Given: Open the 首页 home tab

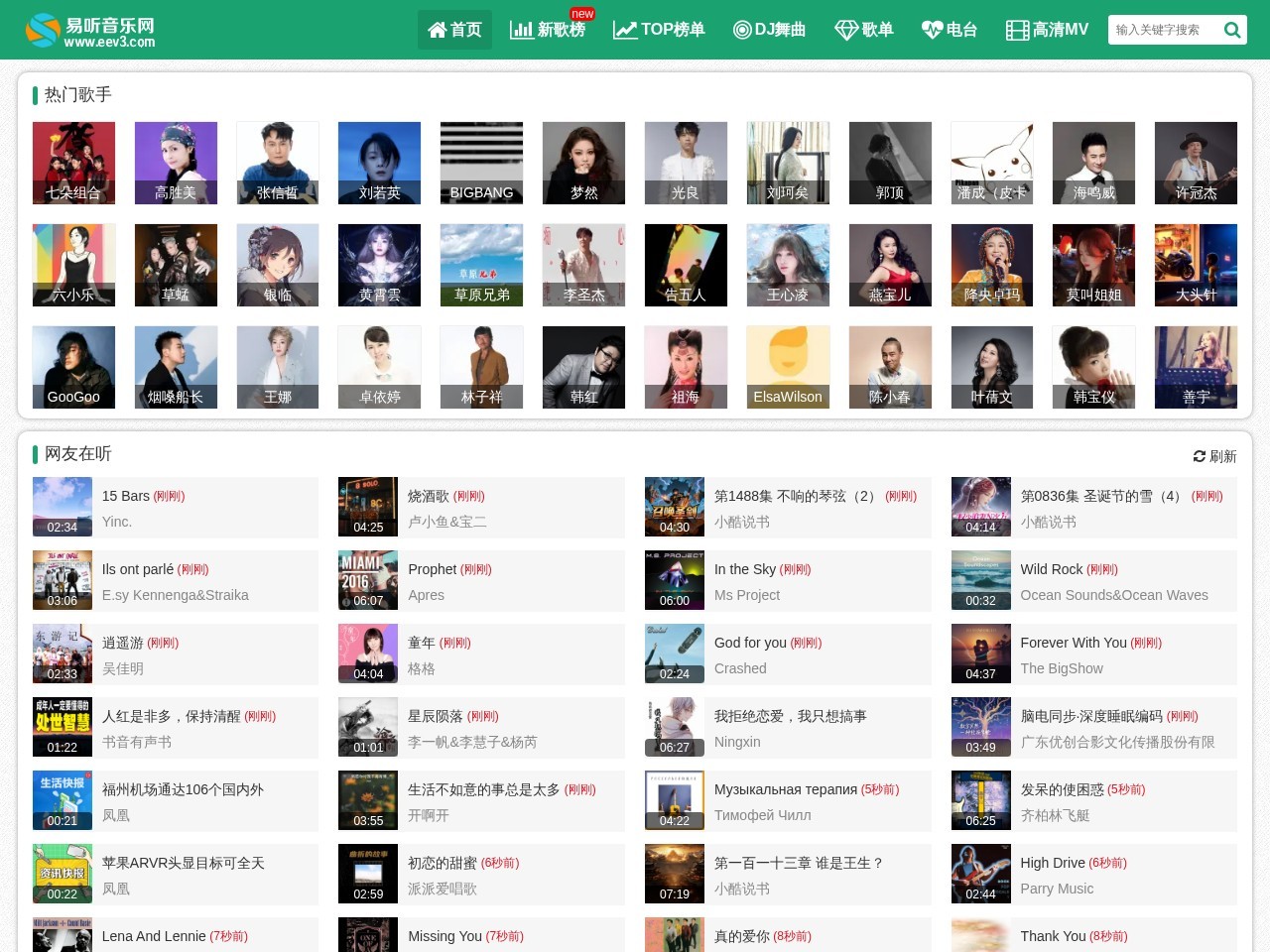Looking at the screenshot, I should (x=454, y=30).
